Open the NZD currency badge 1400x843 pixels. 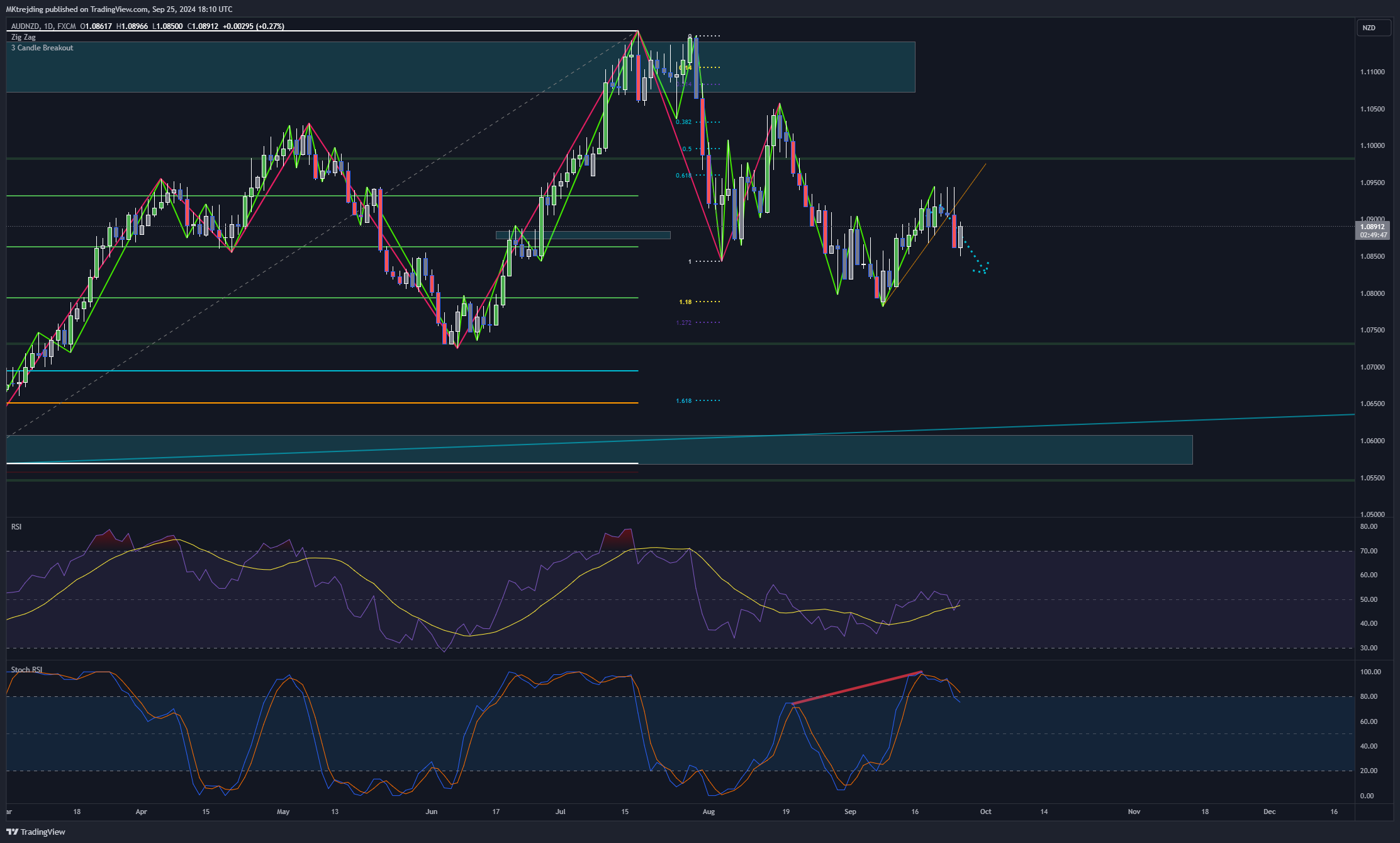point(1374,28)
